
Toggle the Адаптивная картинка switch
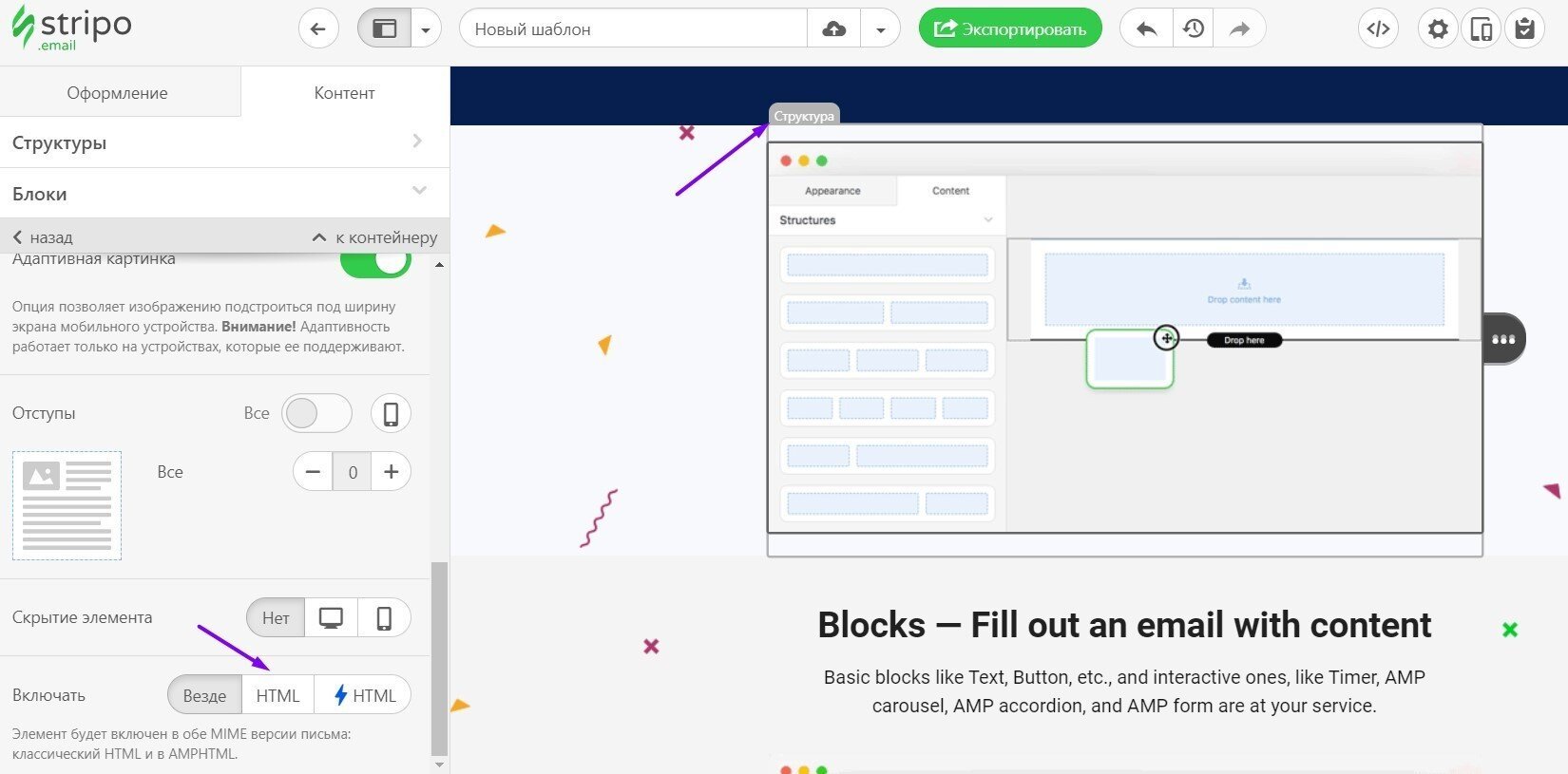tap(376, 261)
